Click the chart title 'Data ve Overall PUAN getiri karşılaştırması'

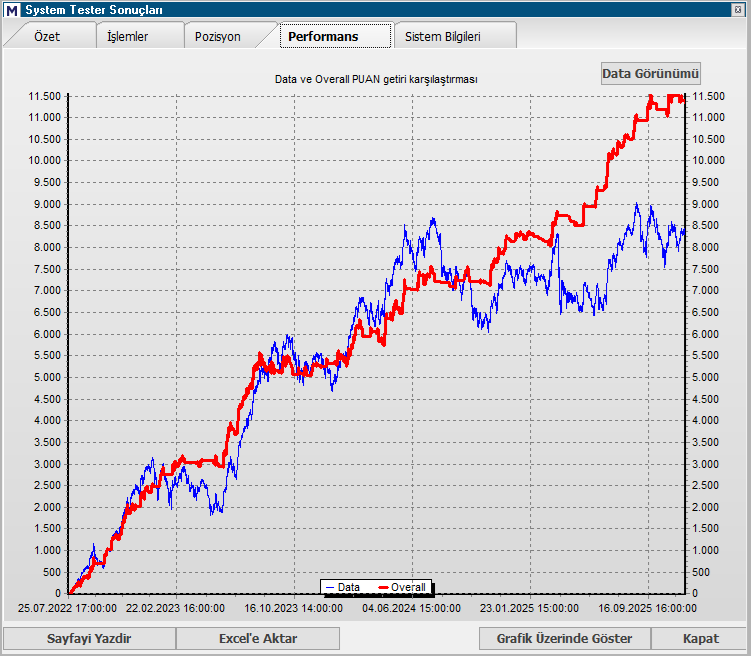(376, 79)
